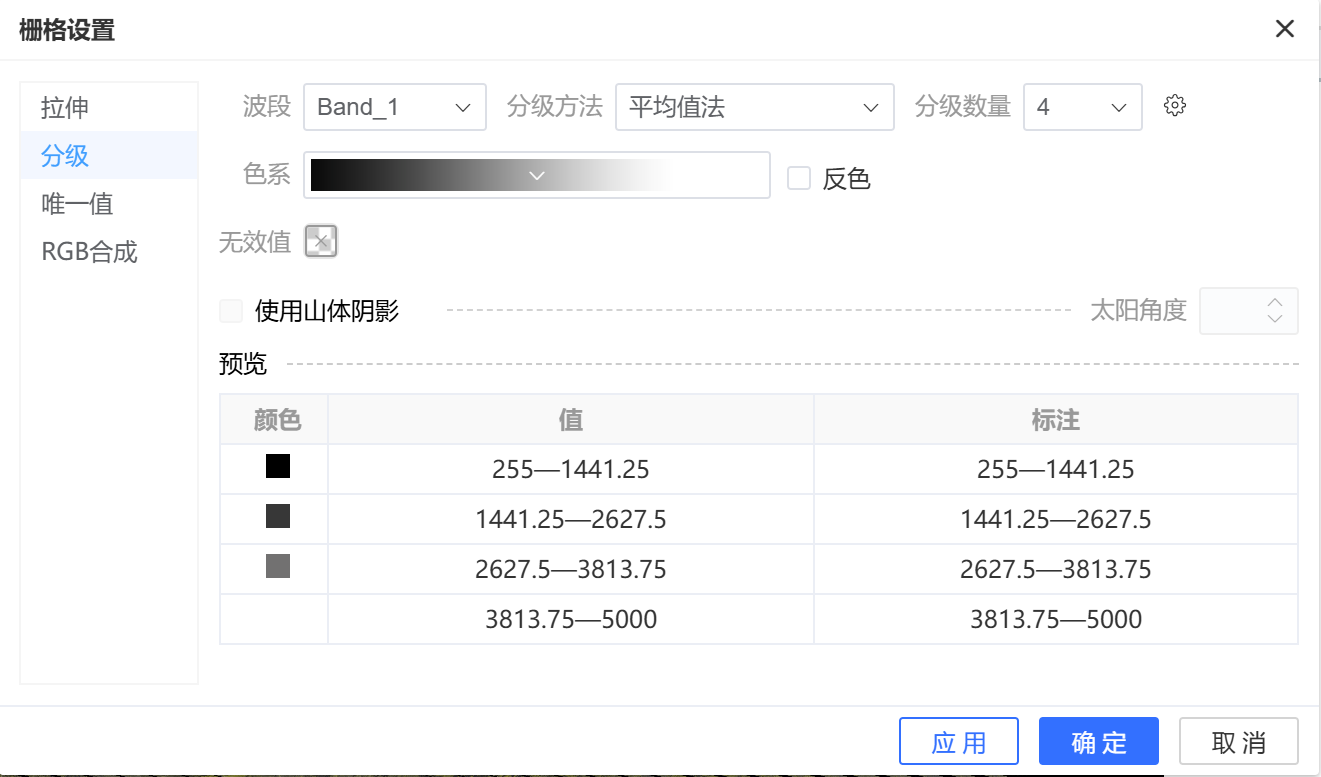Screen dimensions: 1321x777
Task: Open the 波段 Band_1 dropdown
Action: [394, 107]
